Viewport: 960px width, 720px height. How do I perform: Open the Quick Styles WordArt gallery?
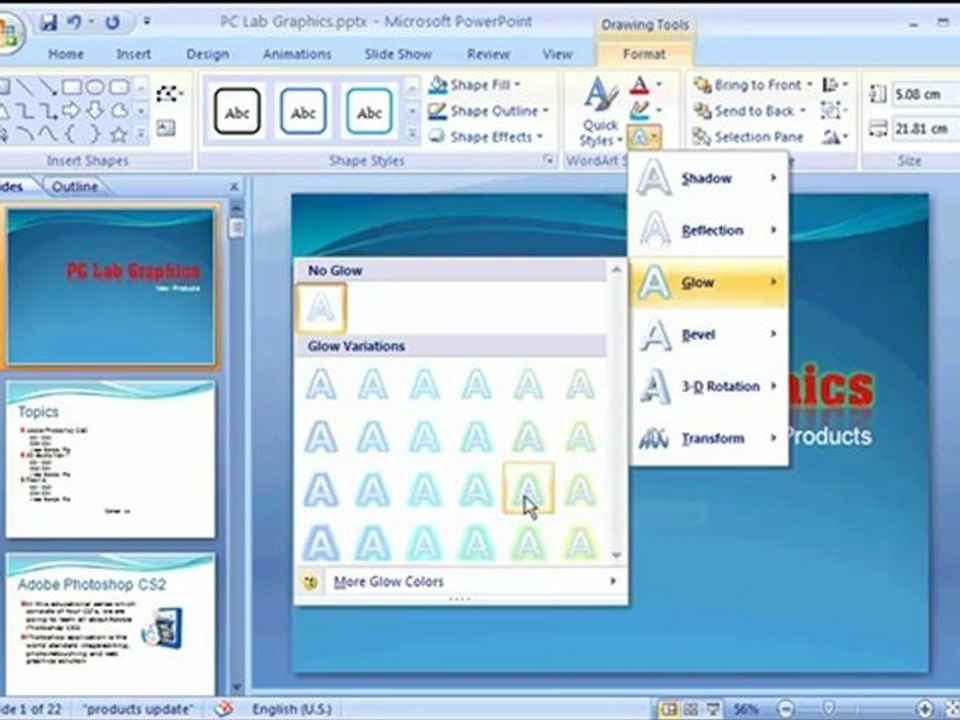point(600,111)
